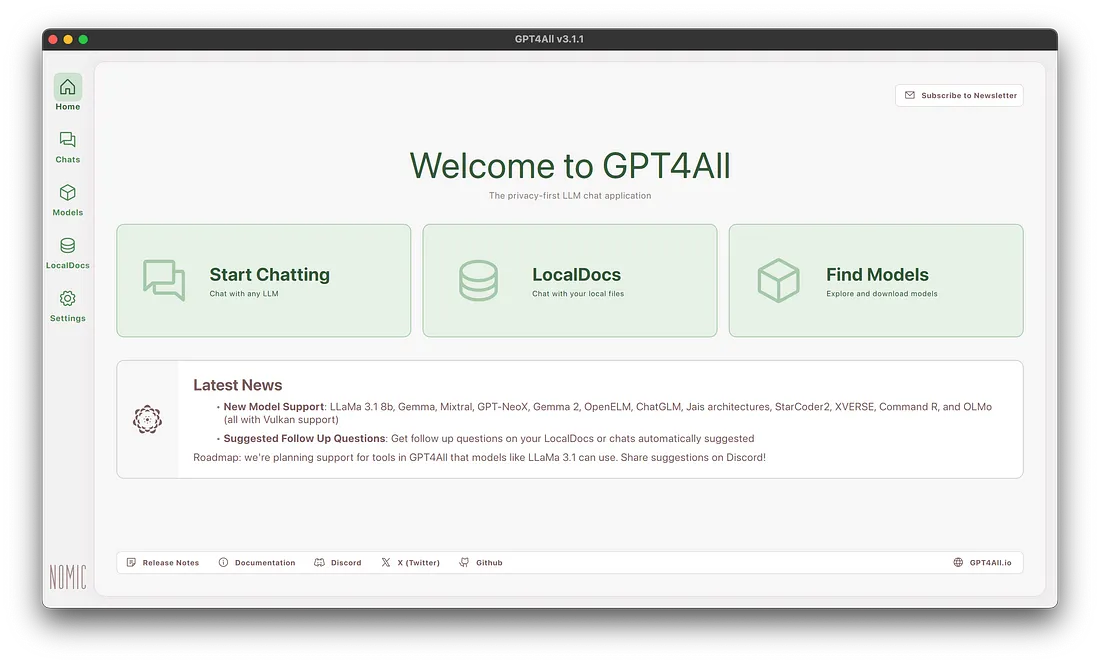The image size is (1100, 664).
Task: Subscribe to the Newsletter
Action: click(x=959, y=95)
